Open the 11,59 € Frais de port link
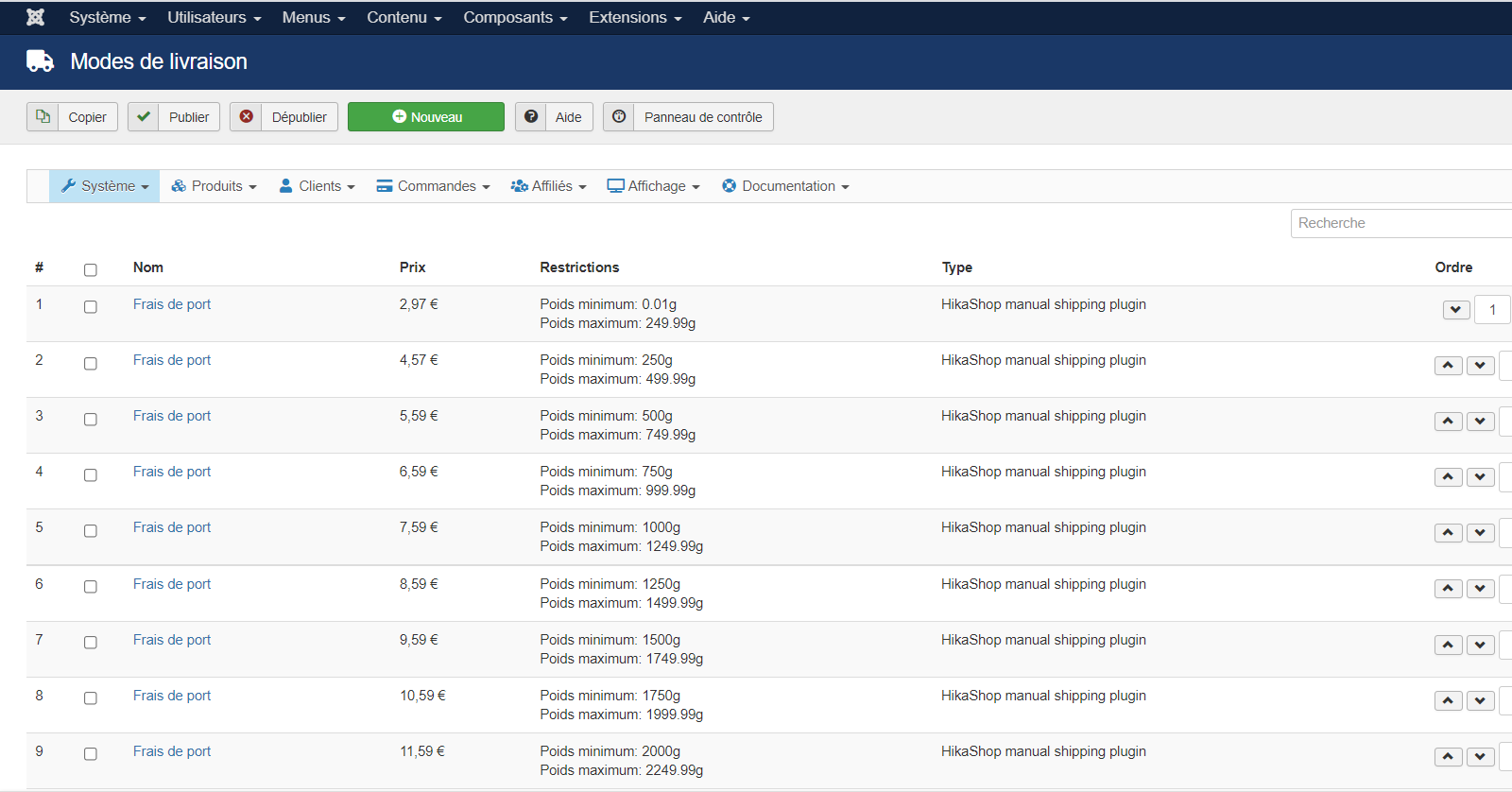Viewport: 1512px width, 792px height. [172, 751]
